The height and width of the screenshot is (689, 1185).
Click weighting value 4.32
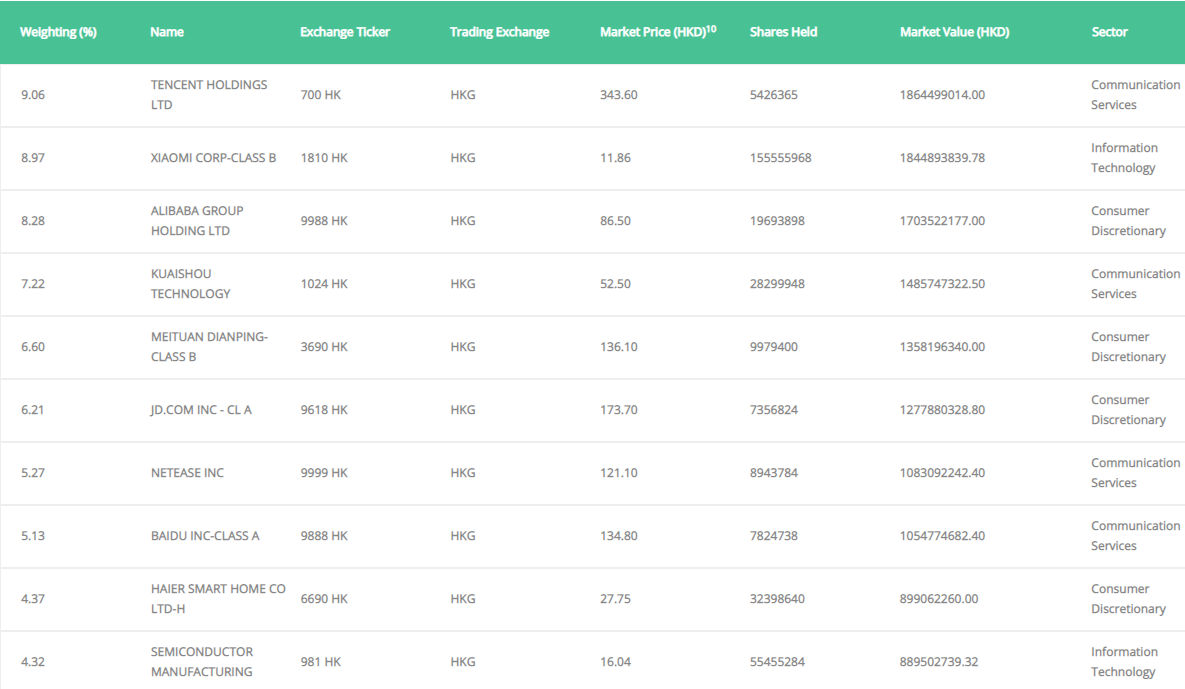click(x=32, y=662)
